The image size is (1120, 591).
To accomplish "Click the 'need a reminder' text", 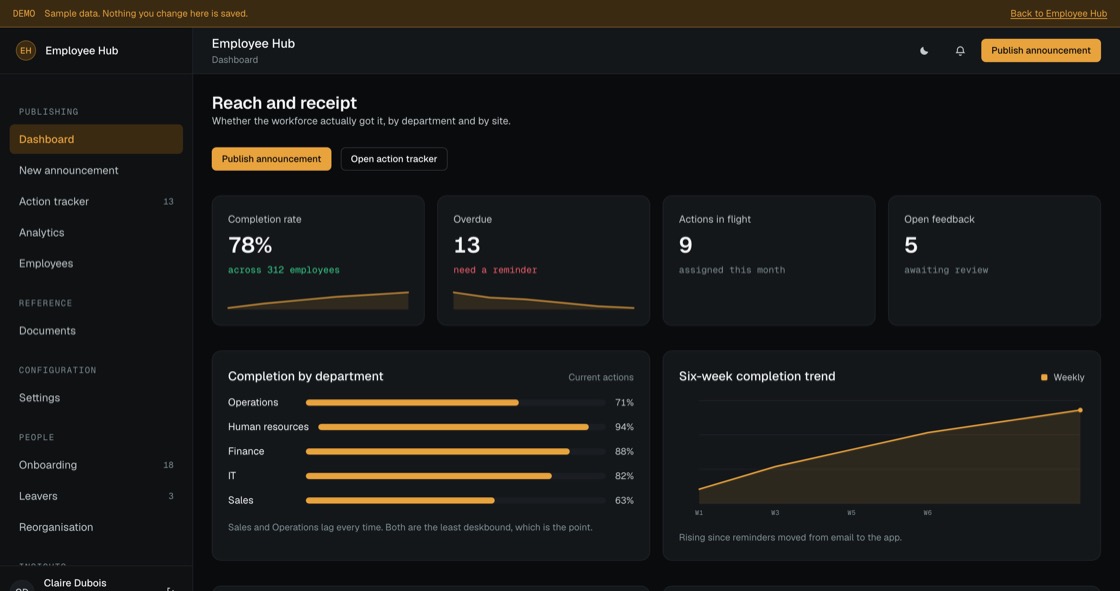I will [495, 270].
